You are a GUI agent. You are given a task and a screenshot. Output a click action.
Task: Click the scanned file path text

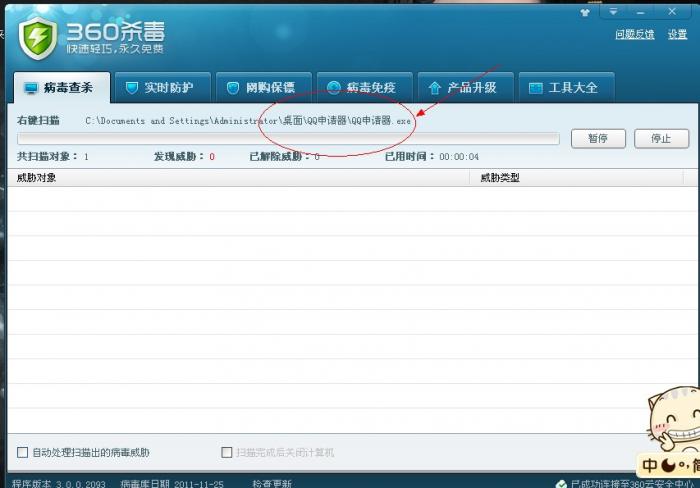[x=248, y=121]
